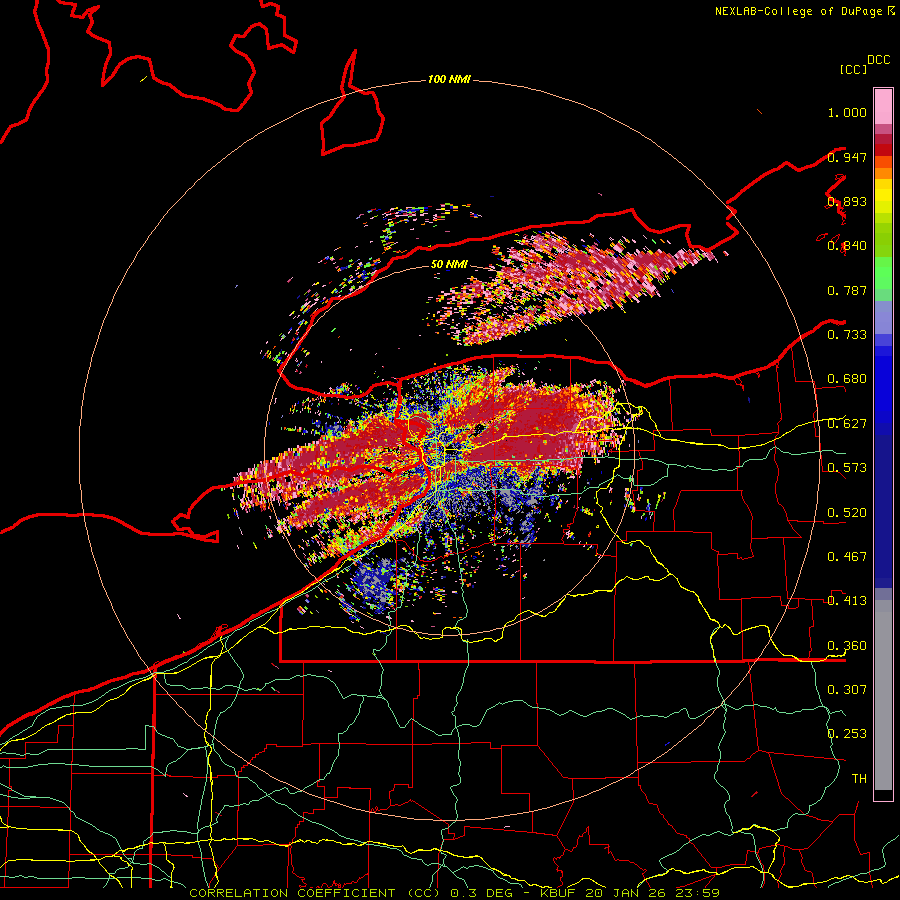Viewport: 900px width, 900px height.
Task: Click the 50 NMI range ring label
Action: pos(449,264)
